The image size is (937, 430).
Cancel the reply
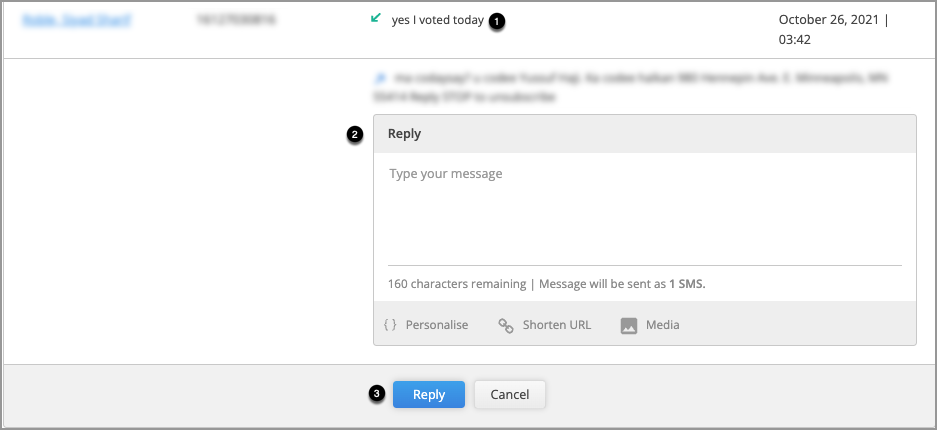point(510,394)
